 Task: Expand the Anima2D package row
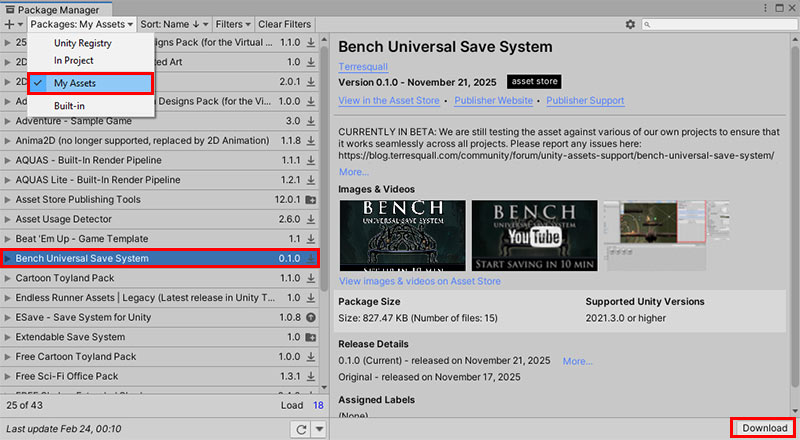(x=7, y=140)
